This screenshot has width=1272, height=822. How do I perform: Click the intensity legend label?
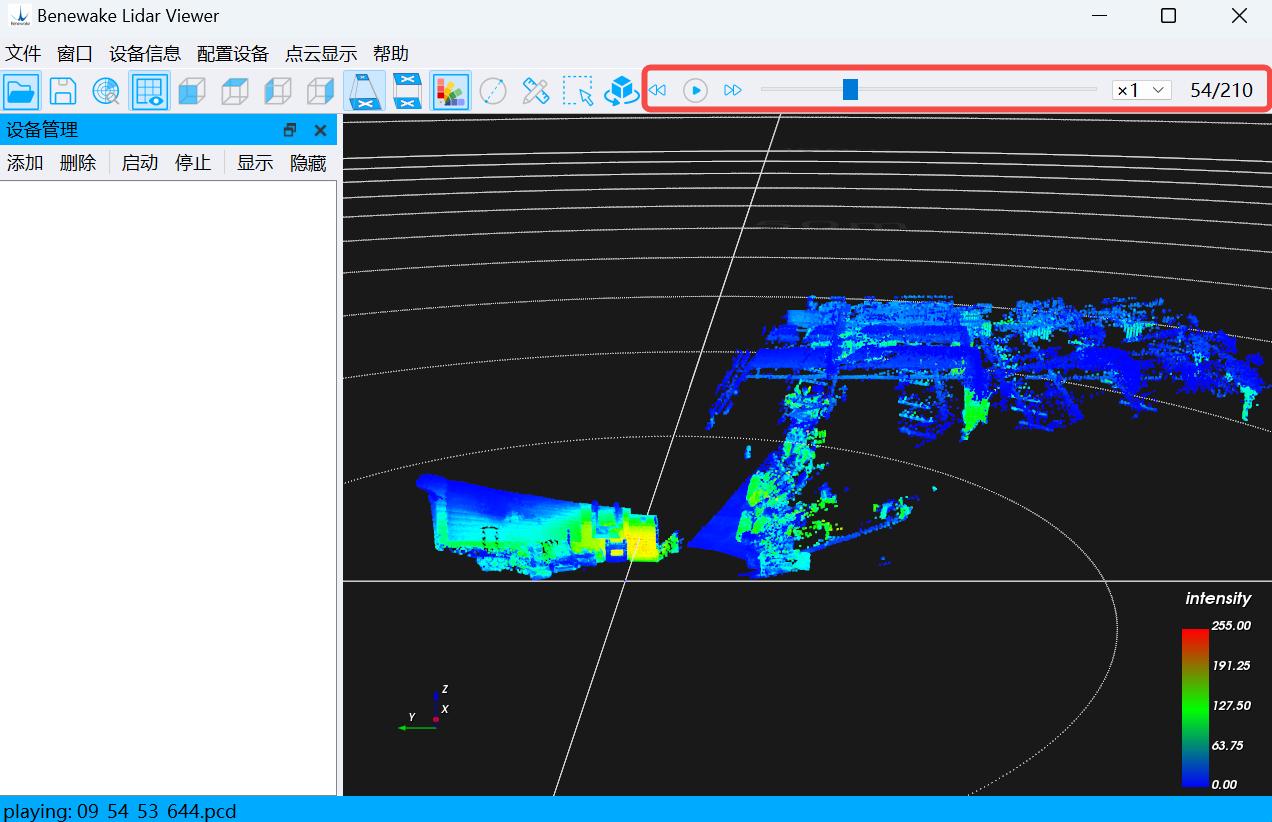[x=1218, y=598]
